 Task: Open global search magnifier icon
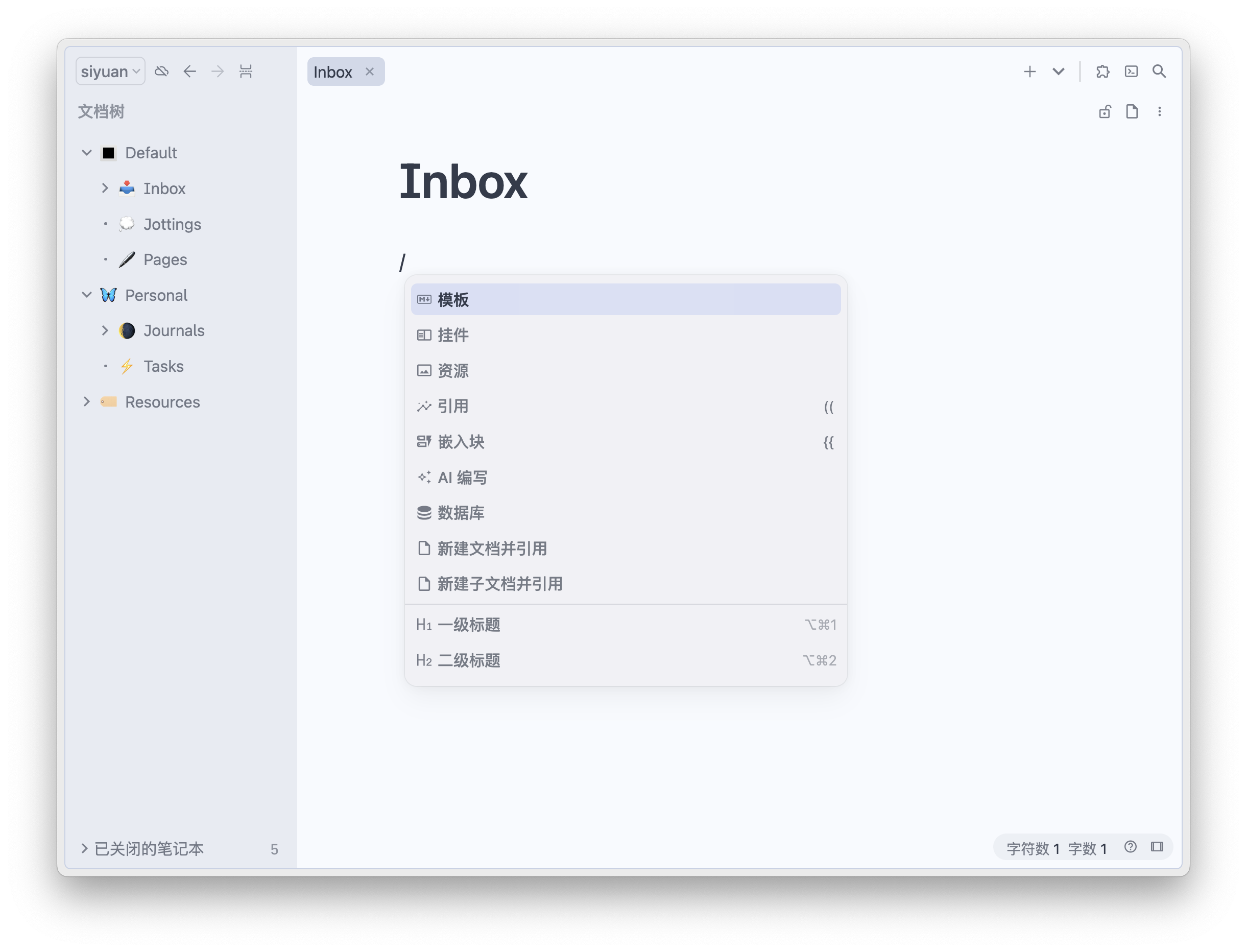(x=1159, y=72)
